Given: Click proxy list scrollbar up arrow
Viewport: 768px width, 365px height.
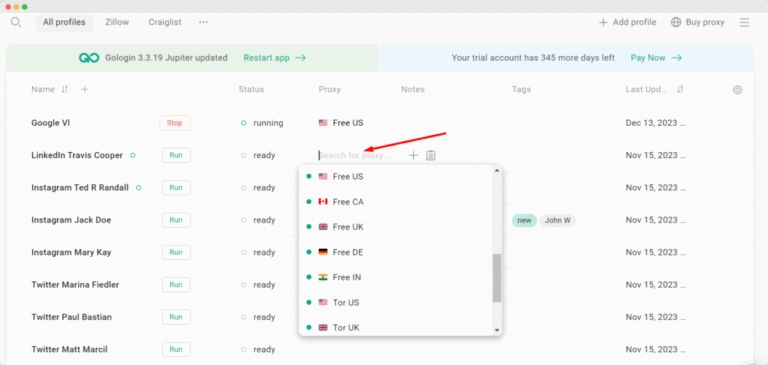Looking at the screenshot, I should tap(497, 170).
